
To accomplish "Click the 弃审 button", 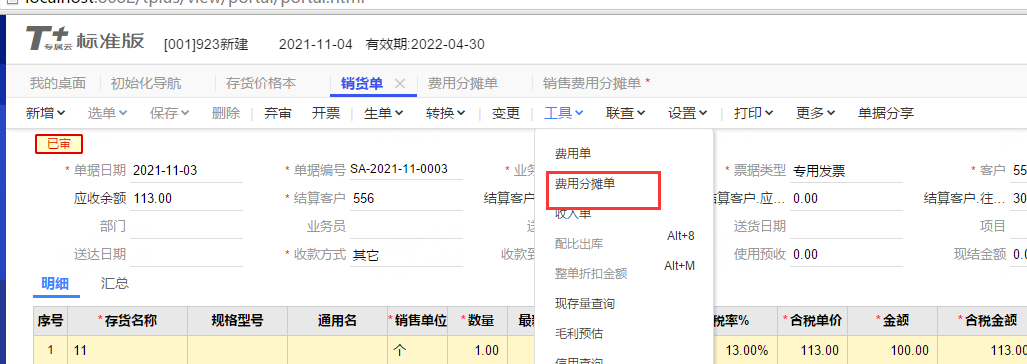I will [x=278, y=113].
